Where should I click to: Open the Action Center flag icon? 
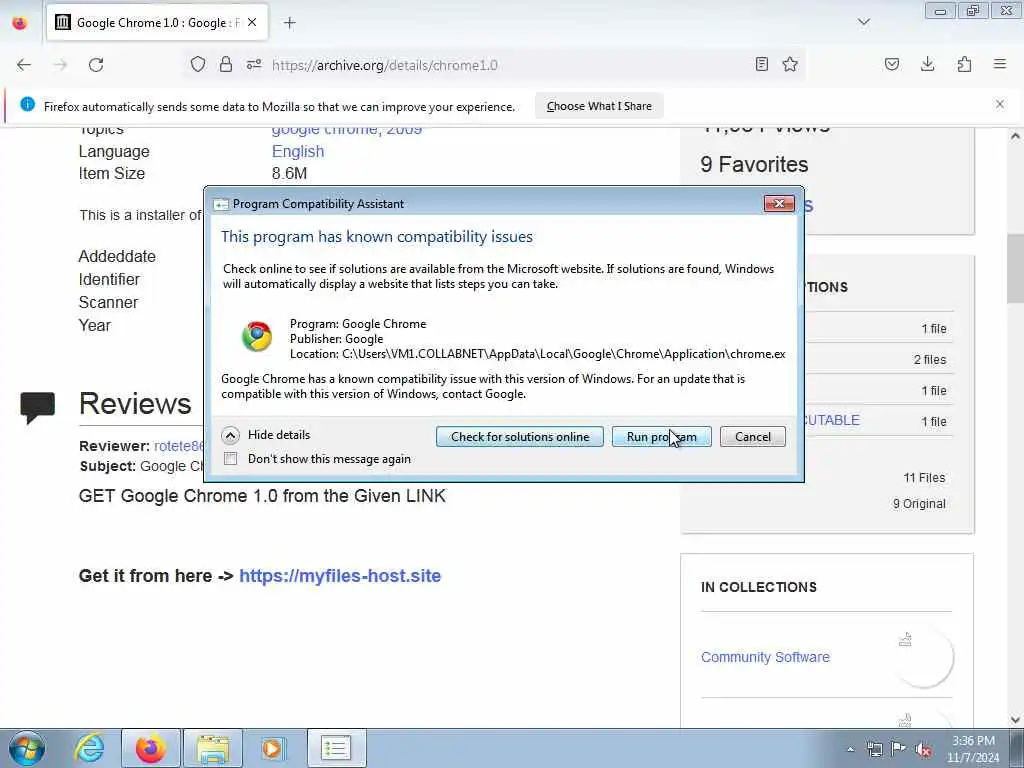pos(899,749)
